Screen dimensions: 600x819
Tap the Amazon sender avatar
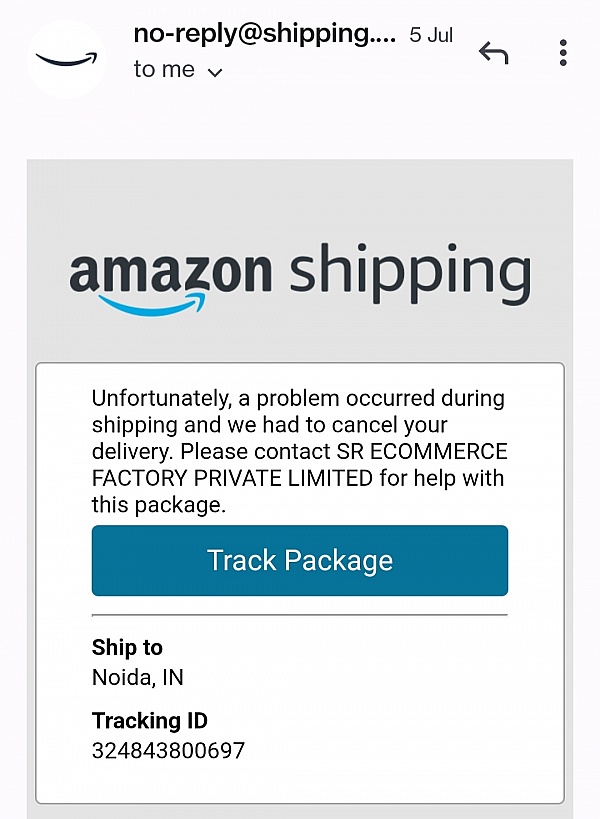[66, 58]
